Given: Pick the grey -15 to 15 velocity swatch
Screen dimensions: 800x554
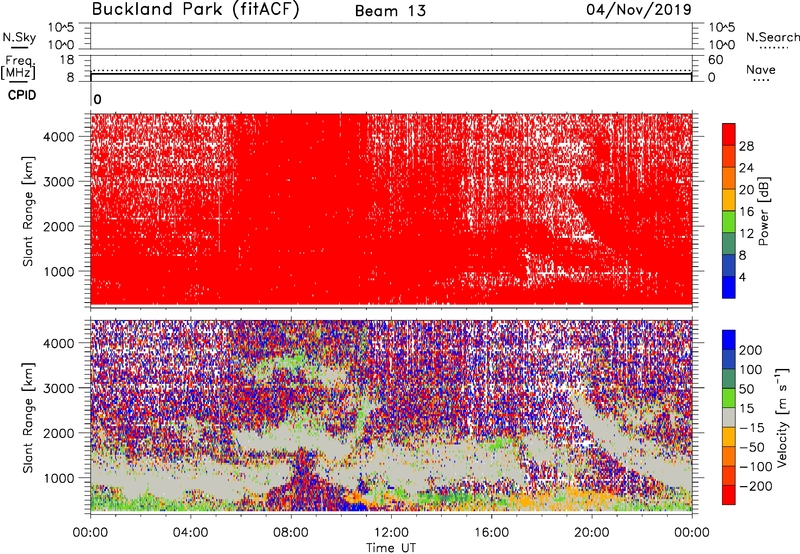Looking at the screenshot, I should coord(729,417).
